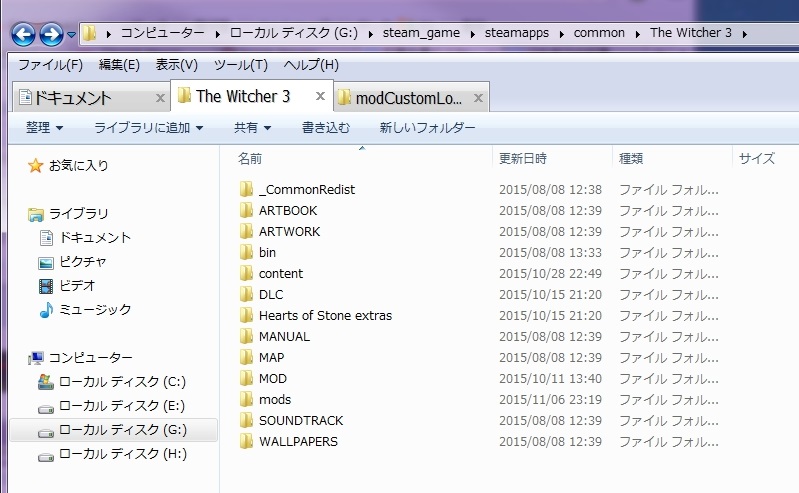
Task: Expand the arrow after steamapps in the address bar
Action: pos(561,34)
